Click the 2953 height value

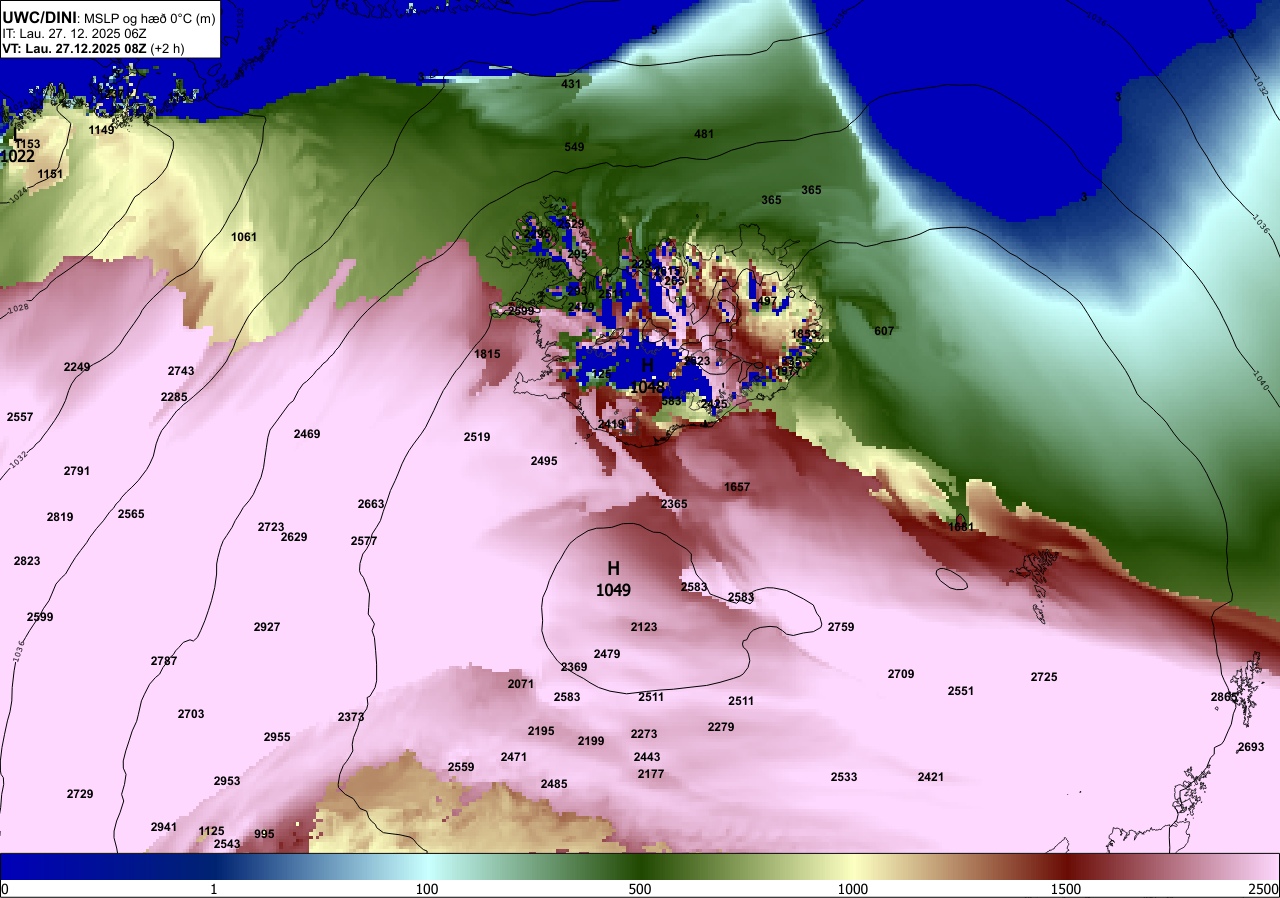[x=227, y=781]
